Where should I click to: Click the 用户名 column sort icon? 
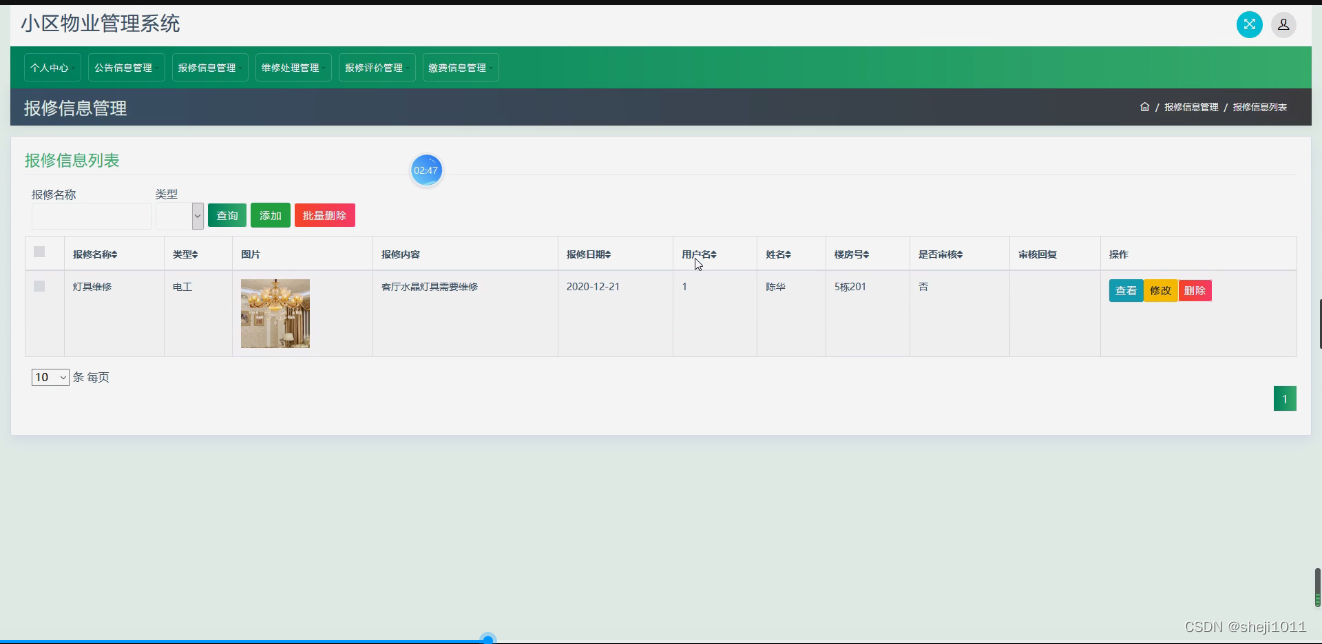pos(713,253)
